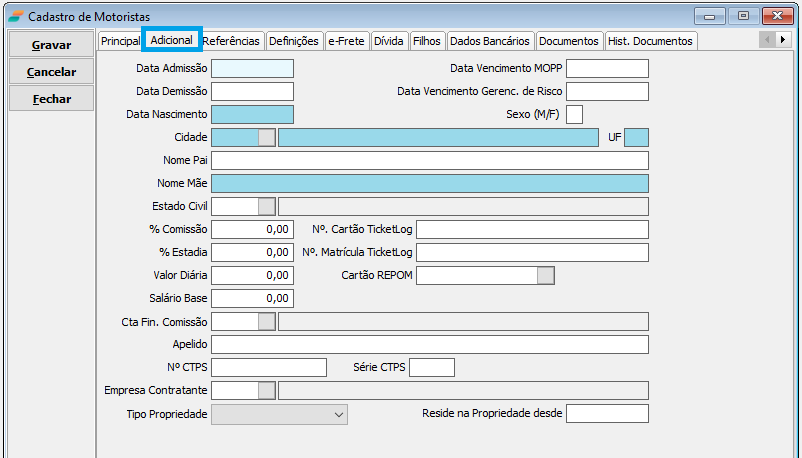Open the Estado Civil lookup button
Viewport: 802px width, 458px height.
point(267,206)
